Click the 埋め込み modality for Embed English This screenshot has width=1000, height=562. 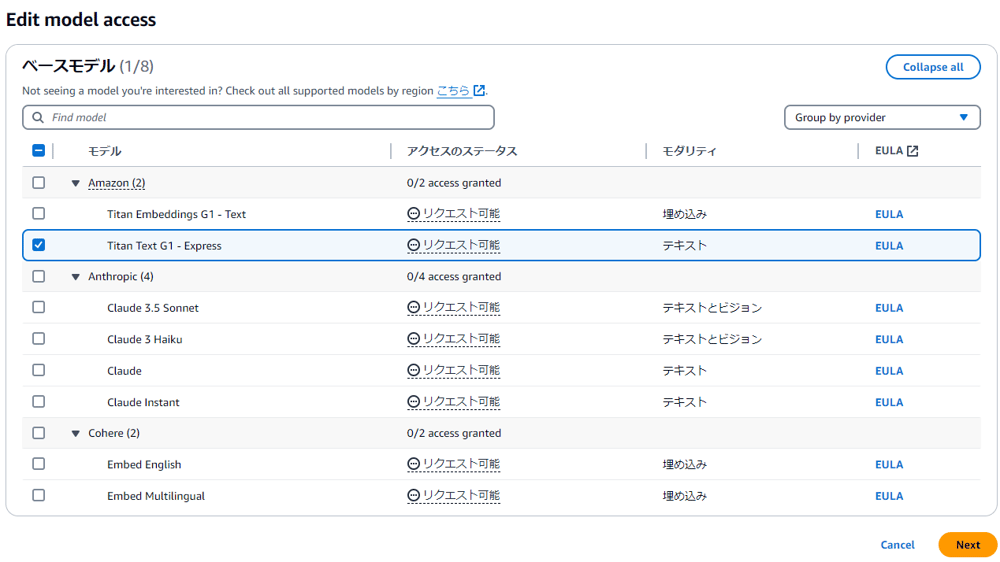coord(684,464)
